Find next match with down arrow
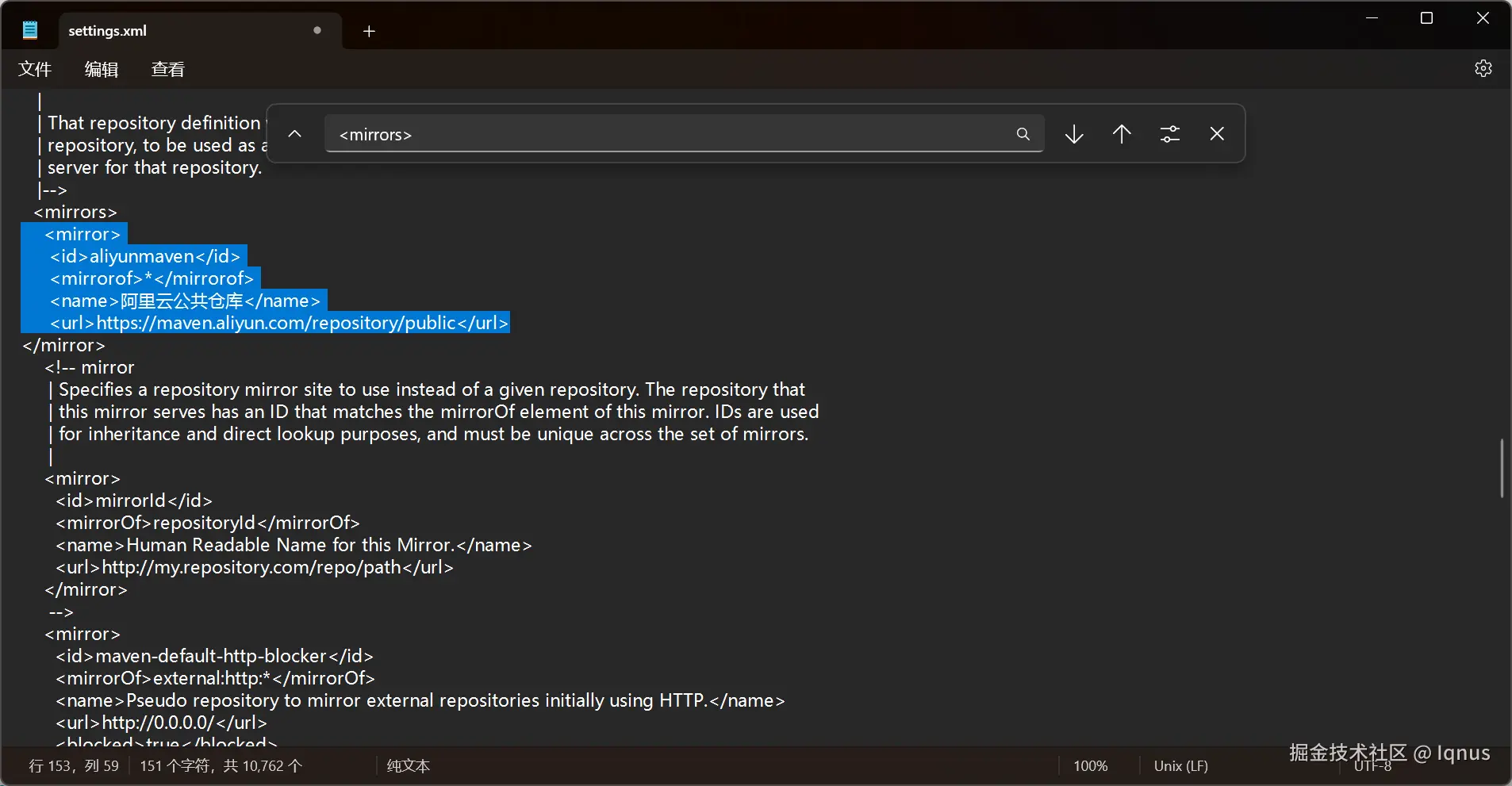1512x786 pixels. tap(1074, 134)
